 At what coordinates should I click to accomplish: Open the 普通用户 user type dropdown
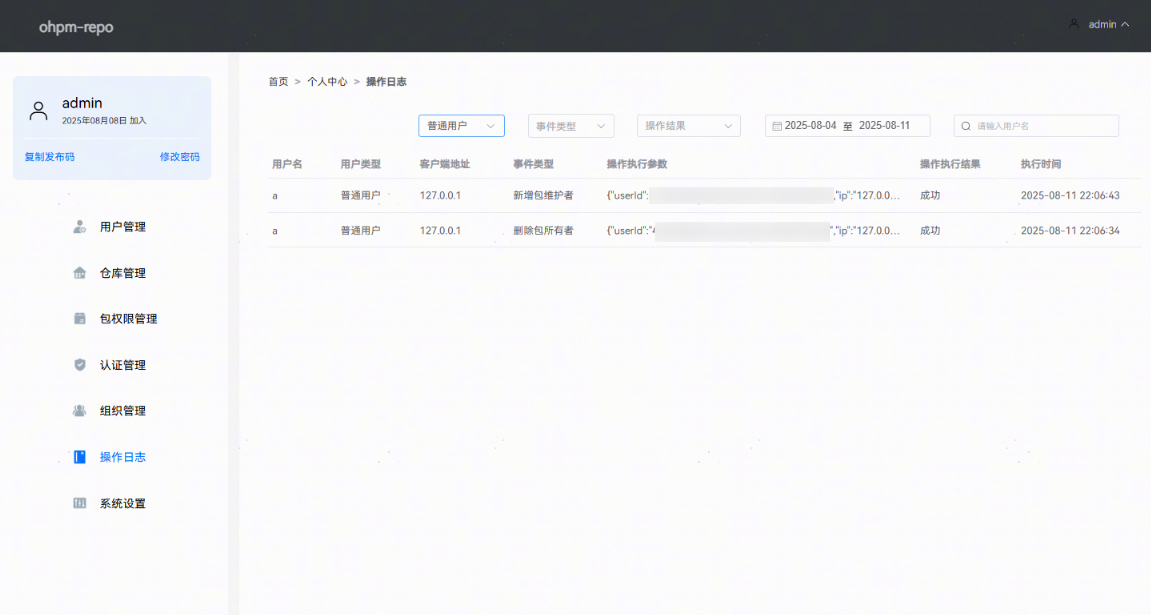point(461,126)
